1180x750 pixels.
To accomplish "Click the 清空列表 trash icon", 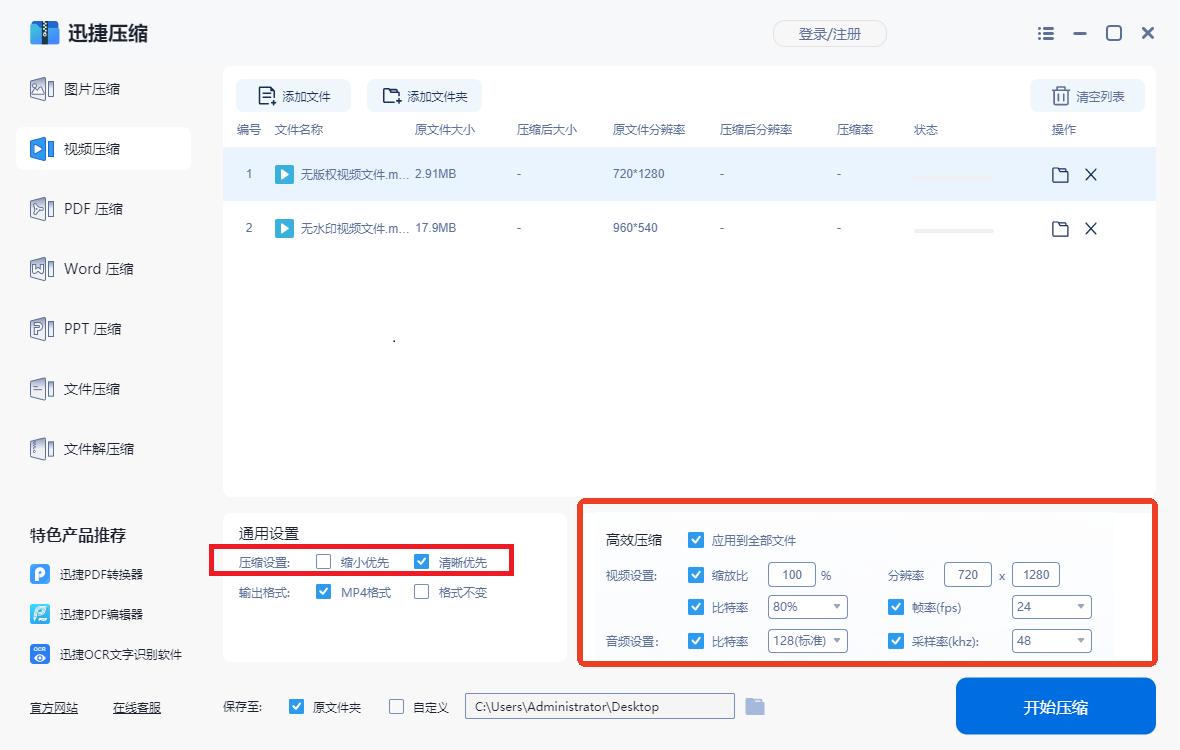I will click(x=1061, y=95).
